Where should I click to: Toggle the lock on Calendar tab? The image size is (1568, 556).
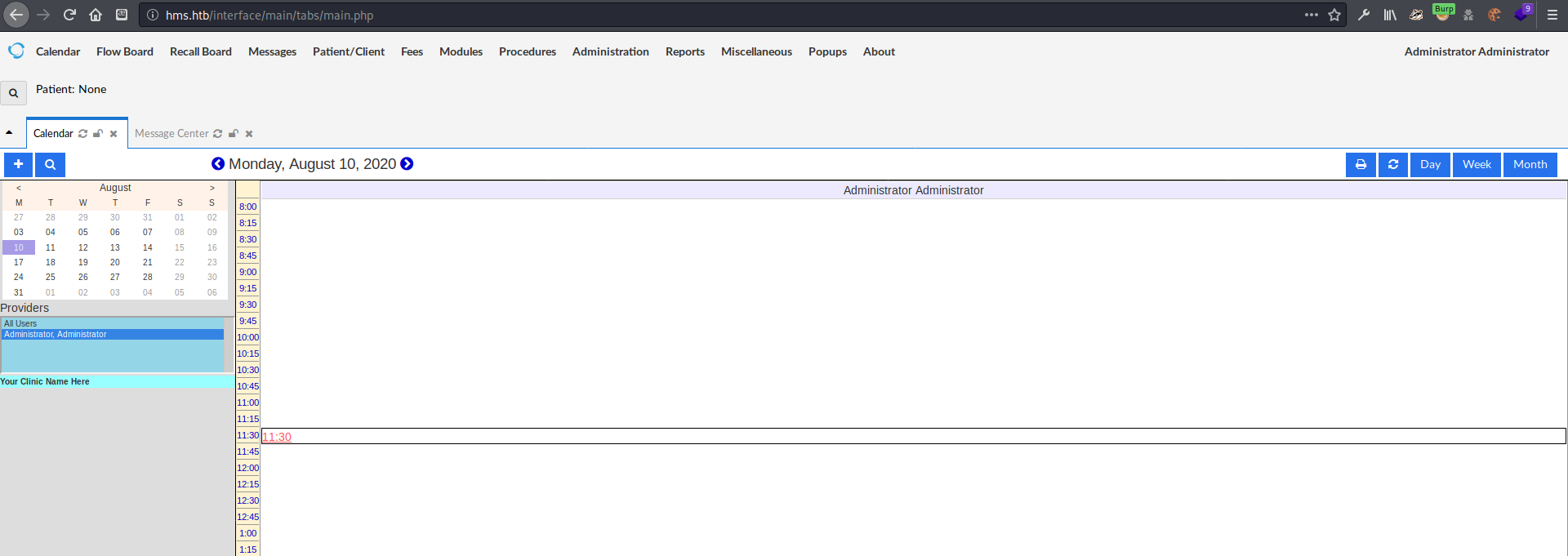click(x=98, y=134)
